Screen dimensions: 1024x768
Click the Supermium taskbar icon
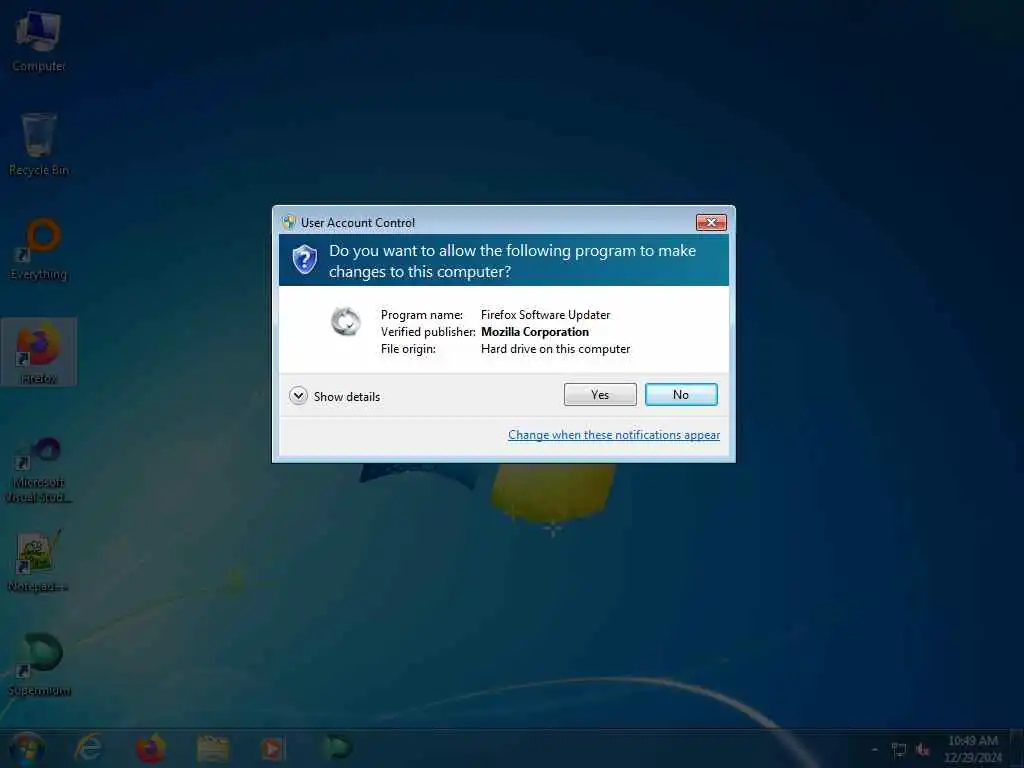[x=337, y=748]
